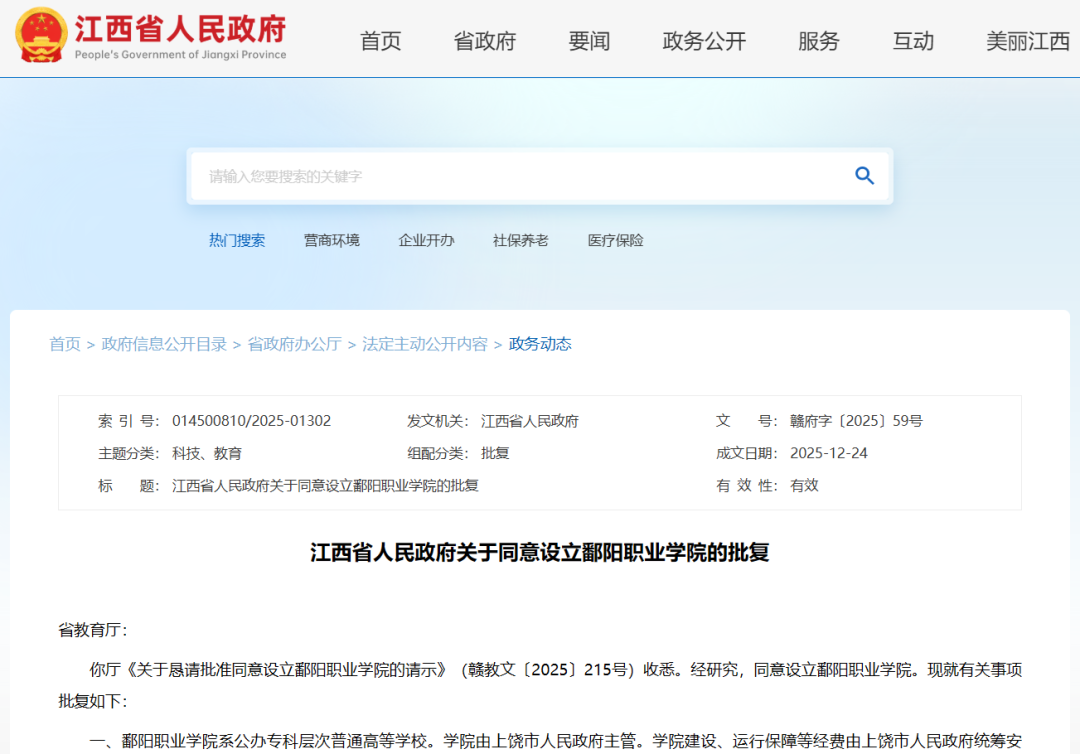Click inside the keyword search input box

450,175
